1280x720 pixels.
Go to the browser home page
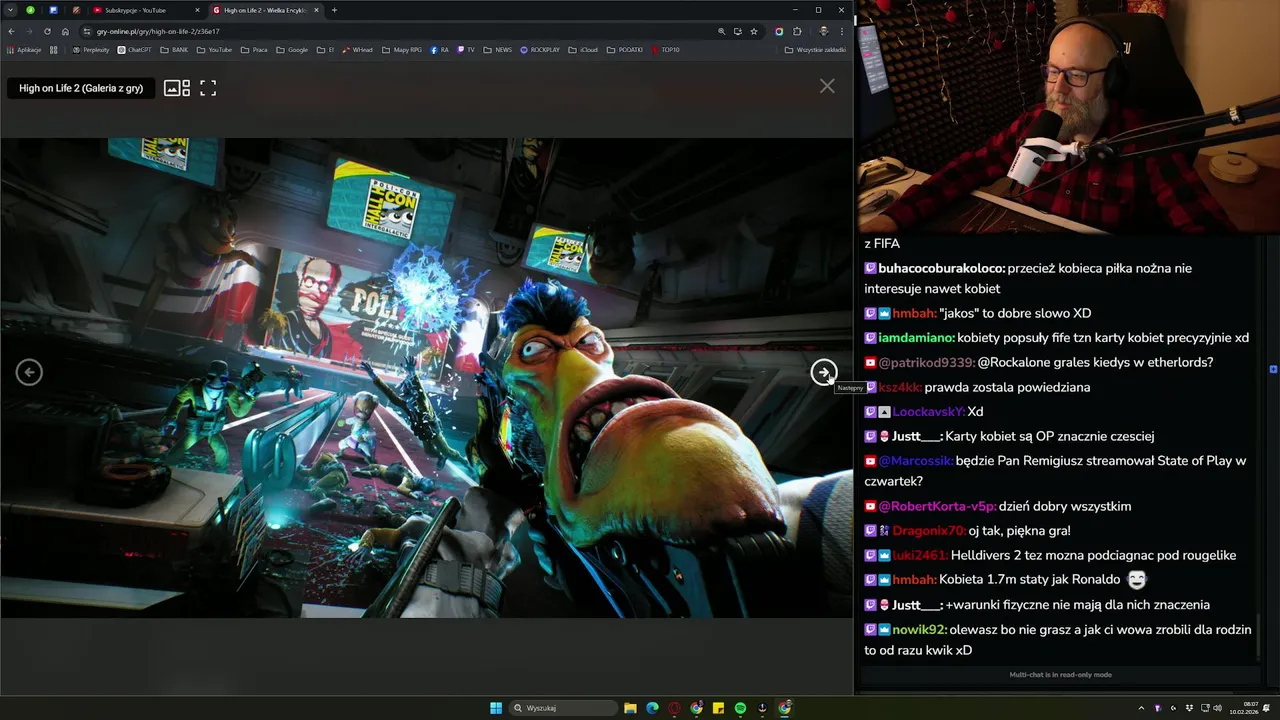pyautogui.click(x=65, y=31)
